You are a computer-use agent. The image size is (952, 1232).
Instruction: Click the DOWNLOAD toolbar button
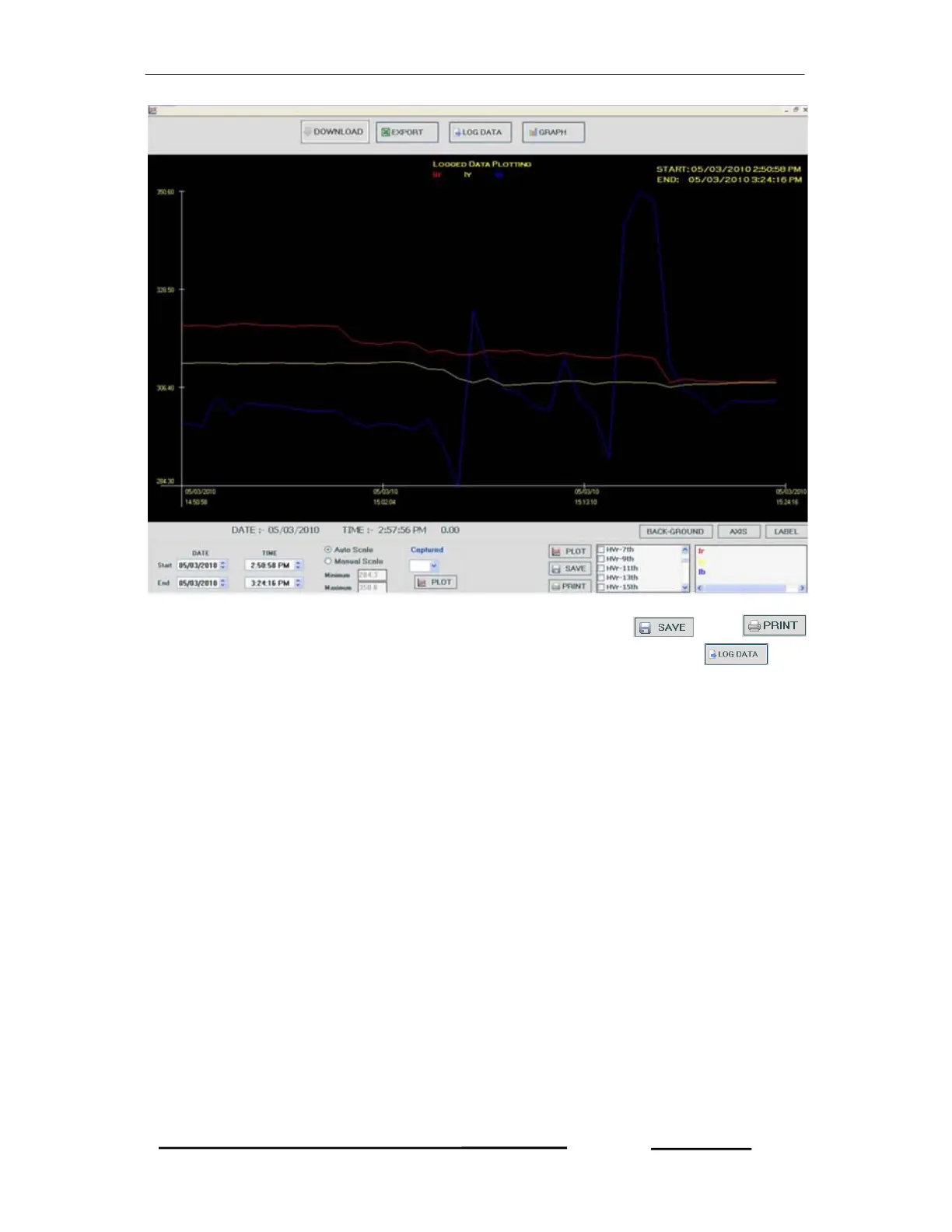pyautogui.click(x=334, y=132)
